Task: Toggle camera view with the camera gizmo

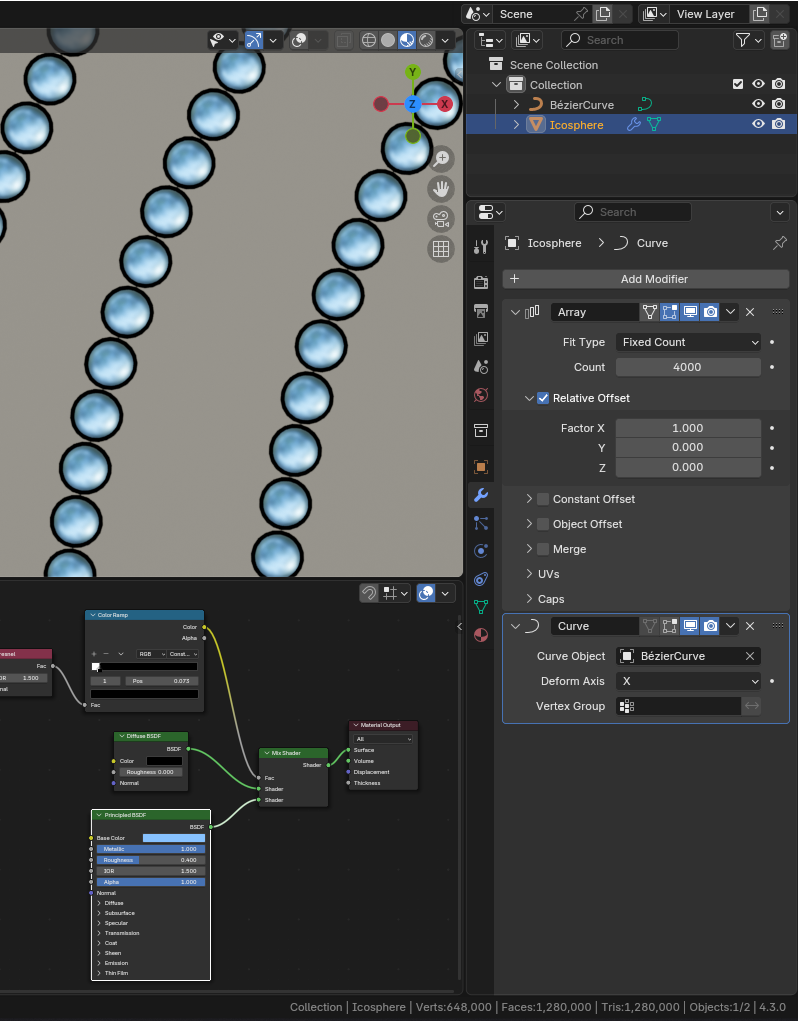Action: tap(441, 219)
